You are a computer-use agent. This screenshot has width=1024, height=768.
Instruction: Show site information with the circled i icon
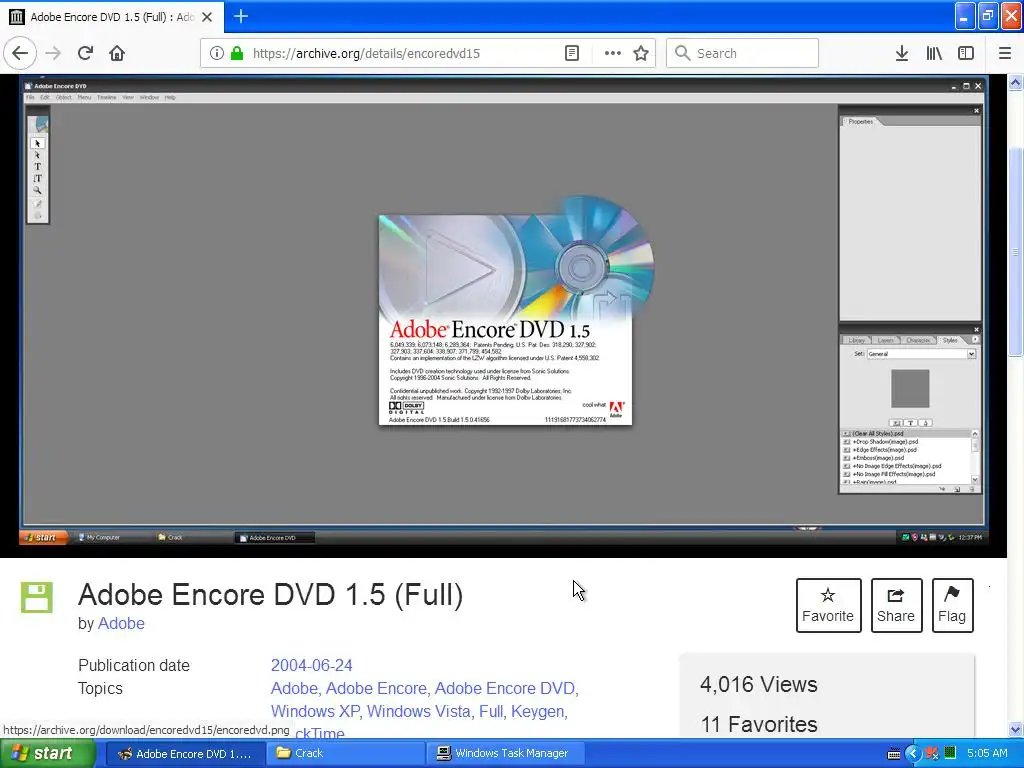point(217,54)
